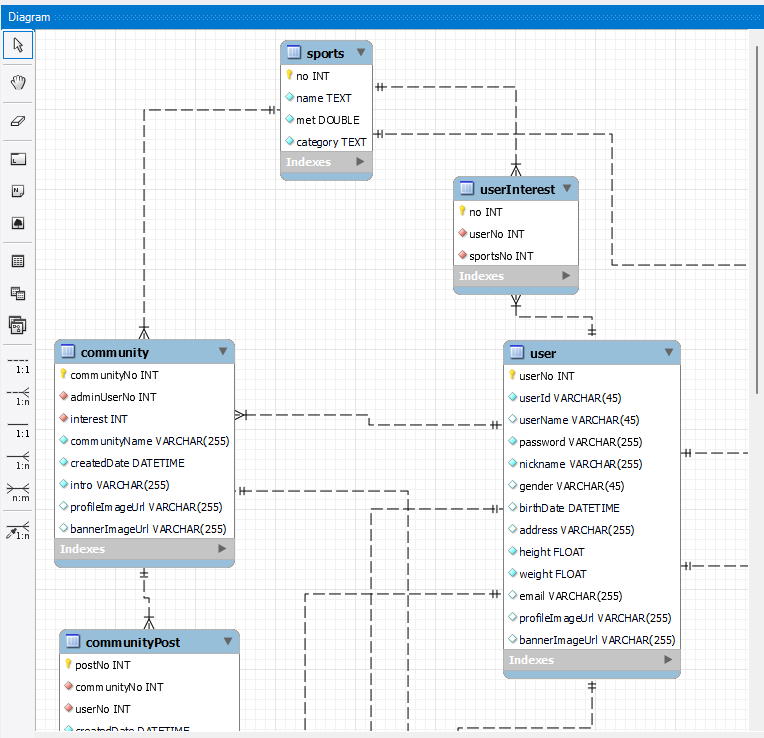Click the diagram vertical scrollbar

(757, 219)
